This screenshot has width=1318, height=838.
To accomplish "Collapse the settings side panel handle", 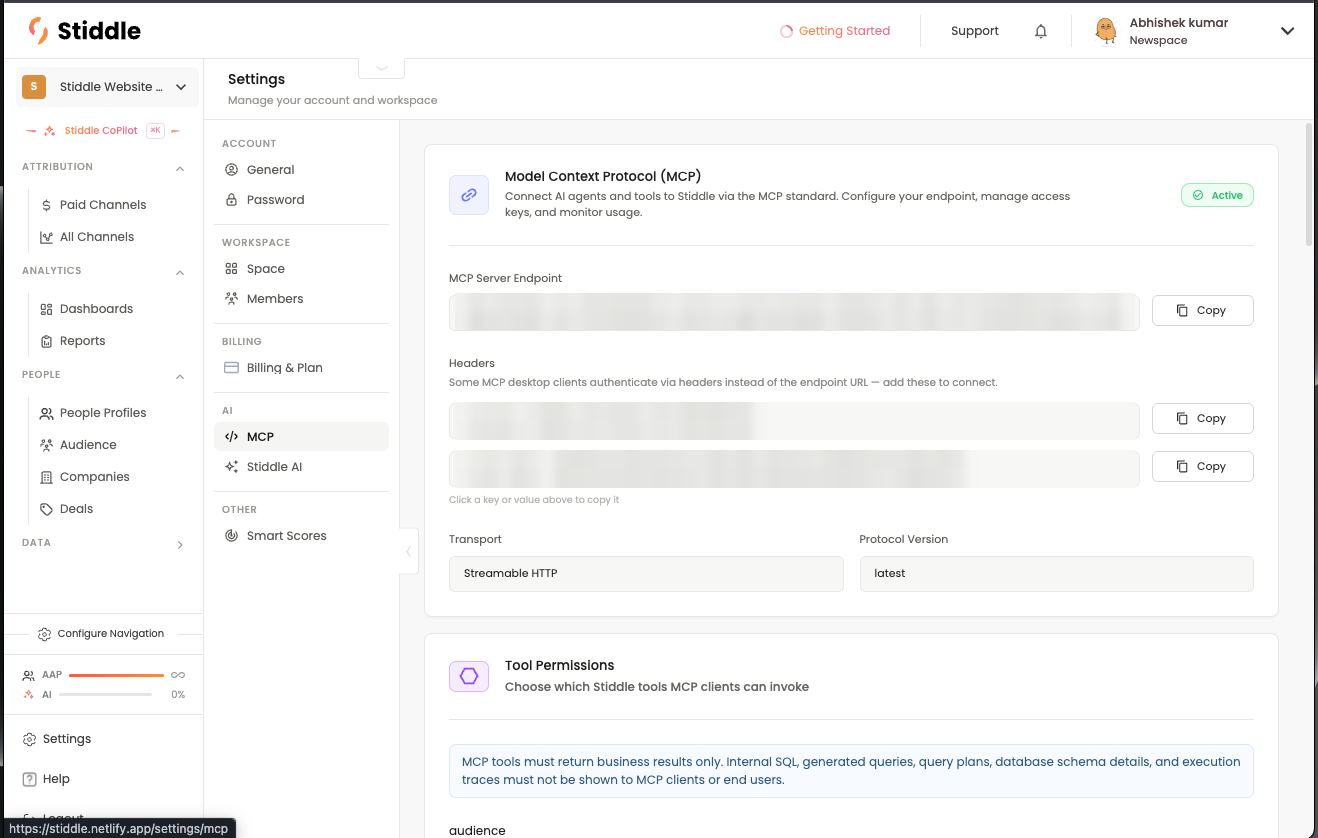I will click(408, 551).
